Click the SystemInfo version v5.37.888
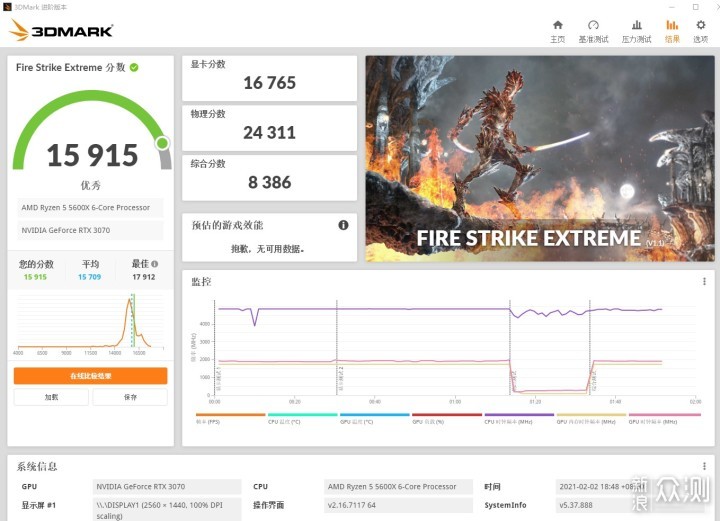Image resolution: width=720 pixels, height=521 pixels. (630, 505)
